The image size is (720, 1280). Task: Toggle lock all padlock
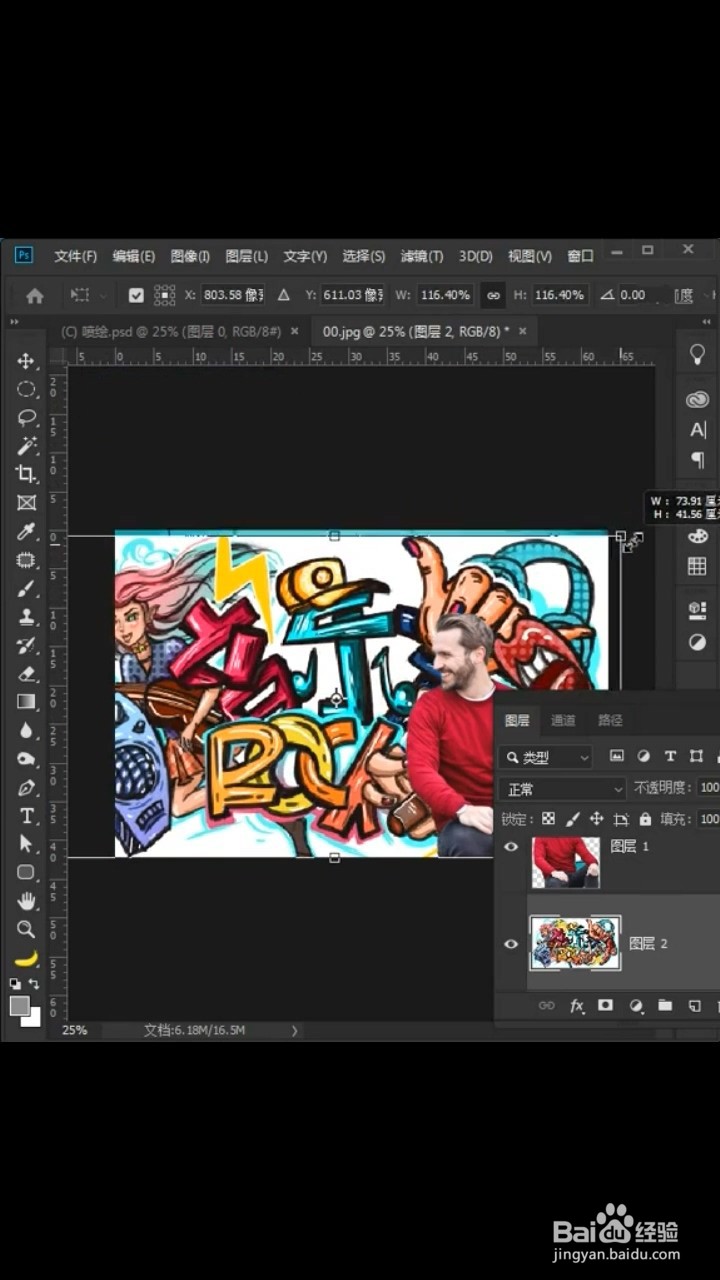point(645,818)
